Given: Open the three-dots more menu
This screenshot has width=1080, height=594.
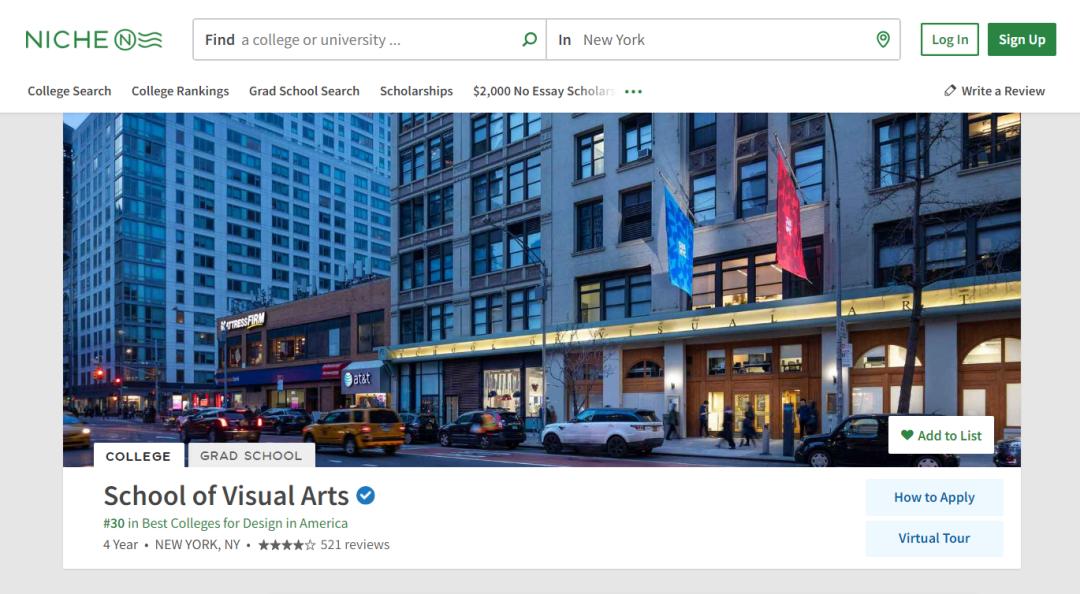Looking at the screenshot, I should [633, 91].
